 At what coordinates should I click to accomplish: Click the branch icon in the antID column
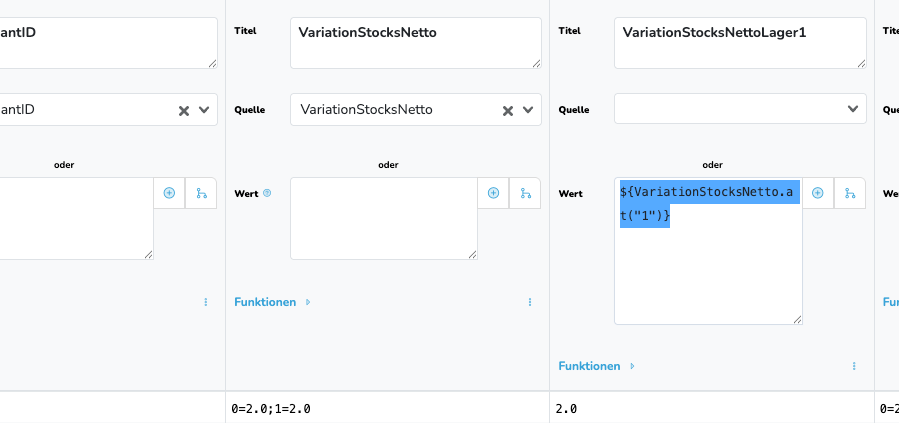201,193
